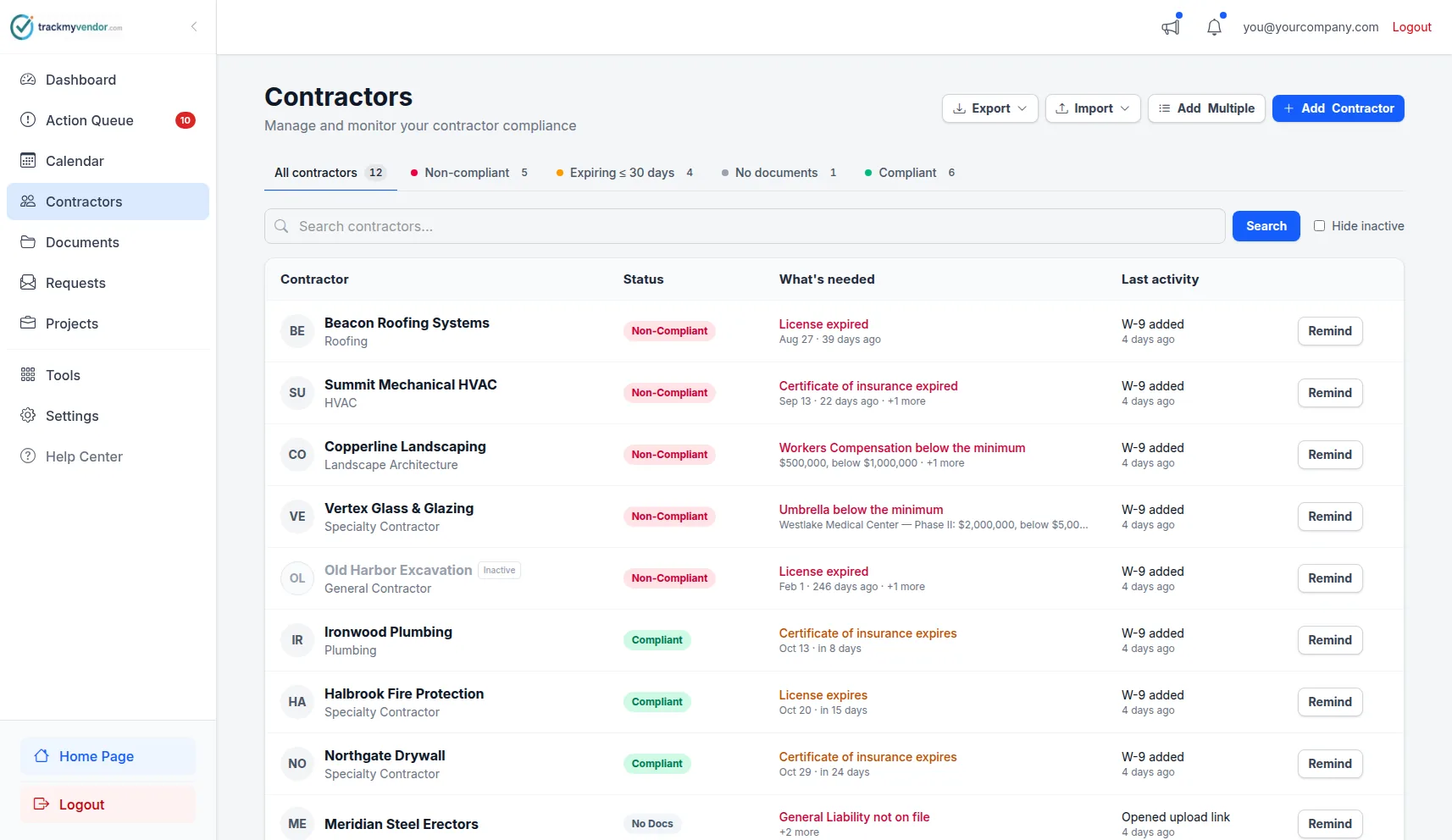Collapse sidebar with the chevron arrow
The width and height of the screenshot is (1452, 840).
coord(194,26)
